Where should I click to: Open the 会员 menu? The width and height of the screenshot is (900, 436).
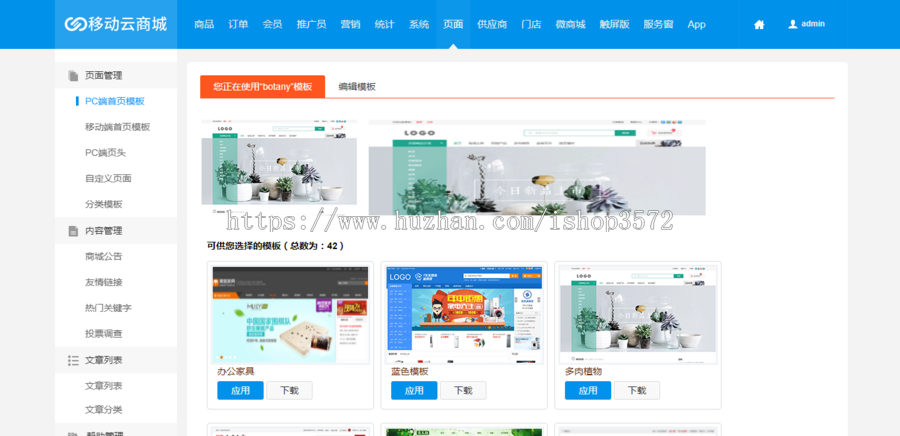point(273,24)
